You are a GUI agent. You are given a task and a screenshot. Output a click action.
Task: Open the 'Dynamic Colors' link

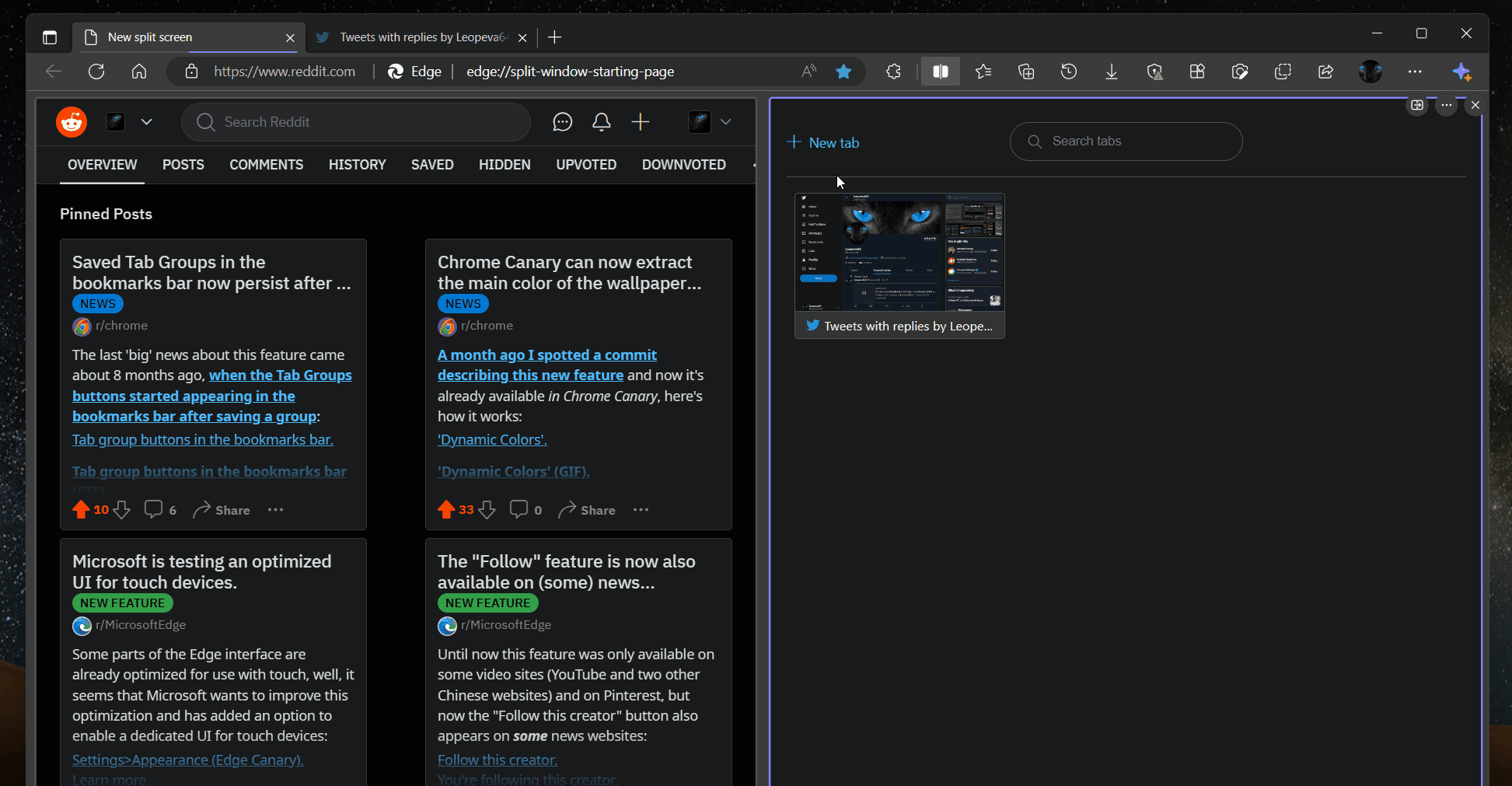492,439
